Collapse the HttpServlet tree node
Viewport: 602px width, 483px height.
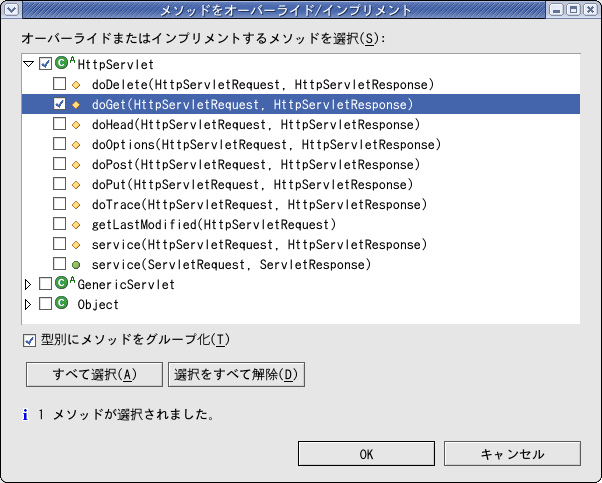tap(28, 64)
